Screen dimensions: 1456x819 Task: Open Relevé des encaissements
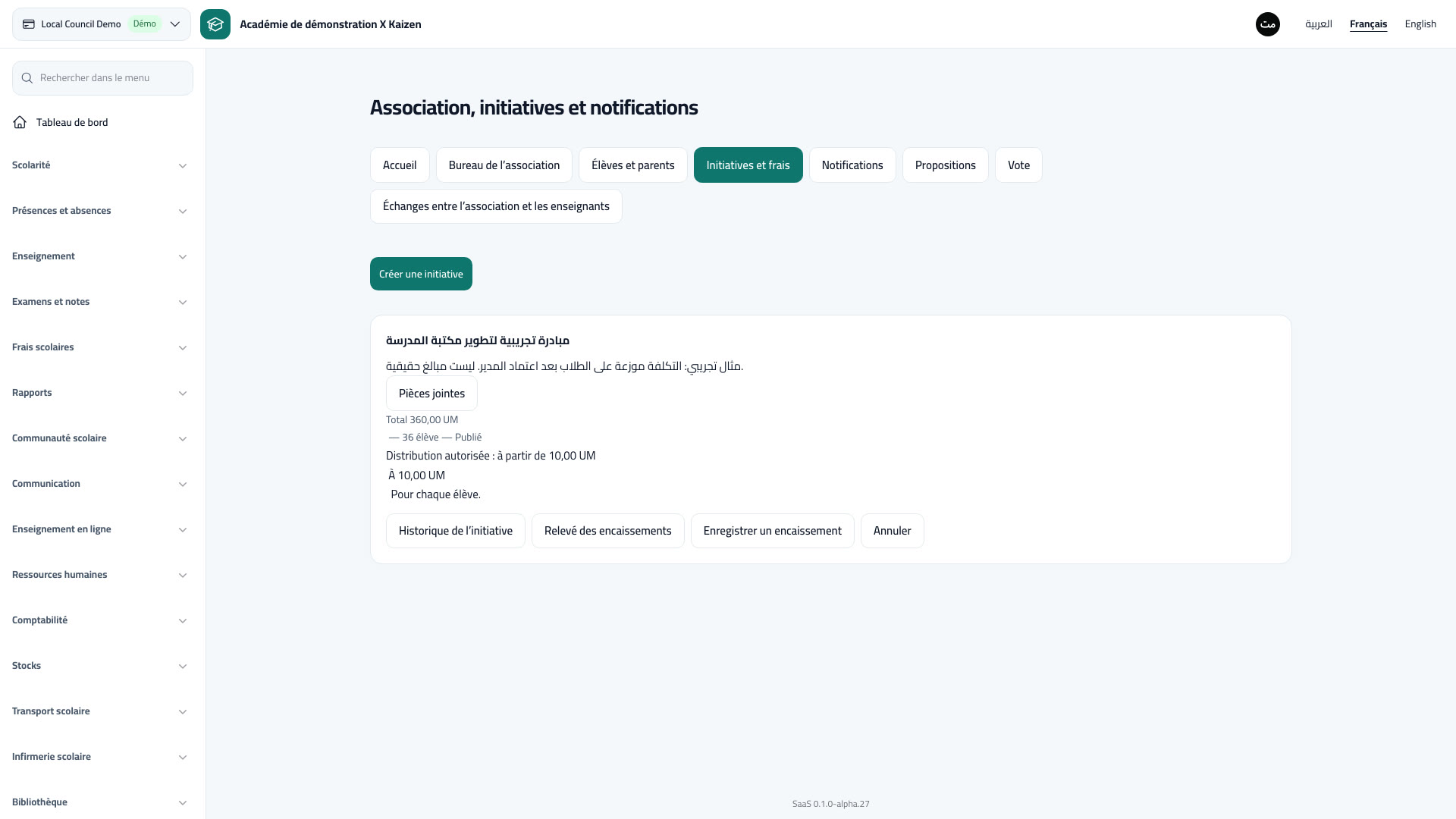pyautogui.click(x=608, y=531)
